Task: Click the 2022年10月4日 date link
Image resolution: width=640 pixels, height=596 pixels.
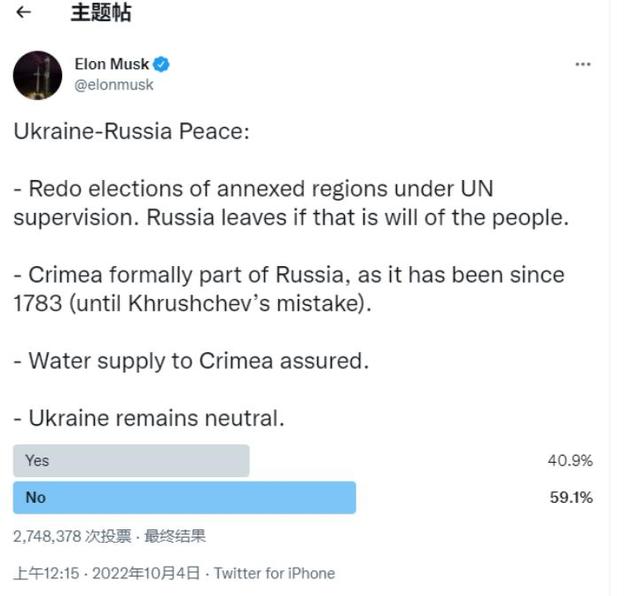Action: 146,573
